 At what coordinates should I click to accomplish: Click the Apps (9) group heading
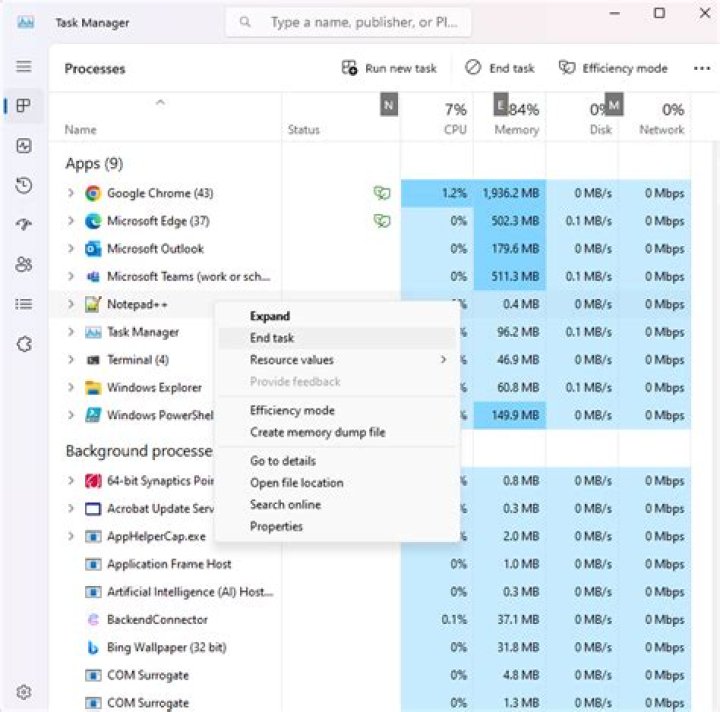tap(94, 164)
